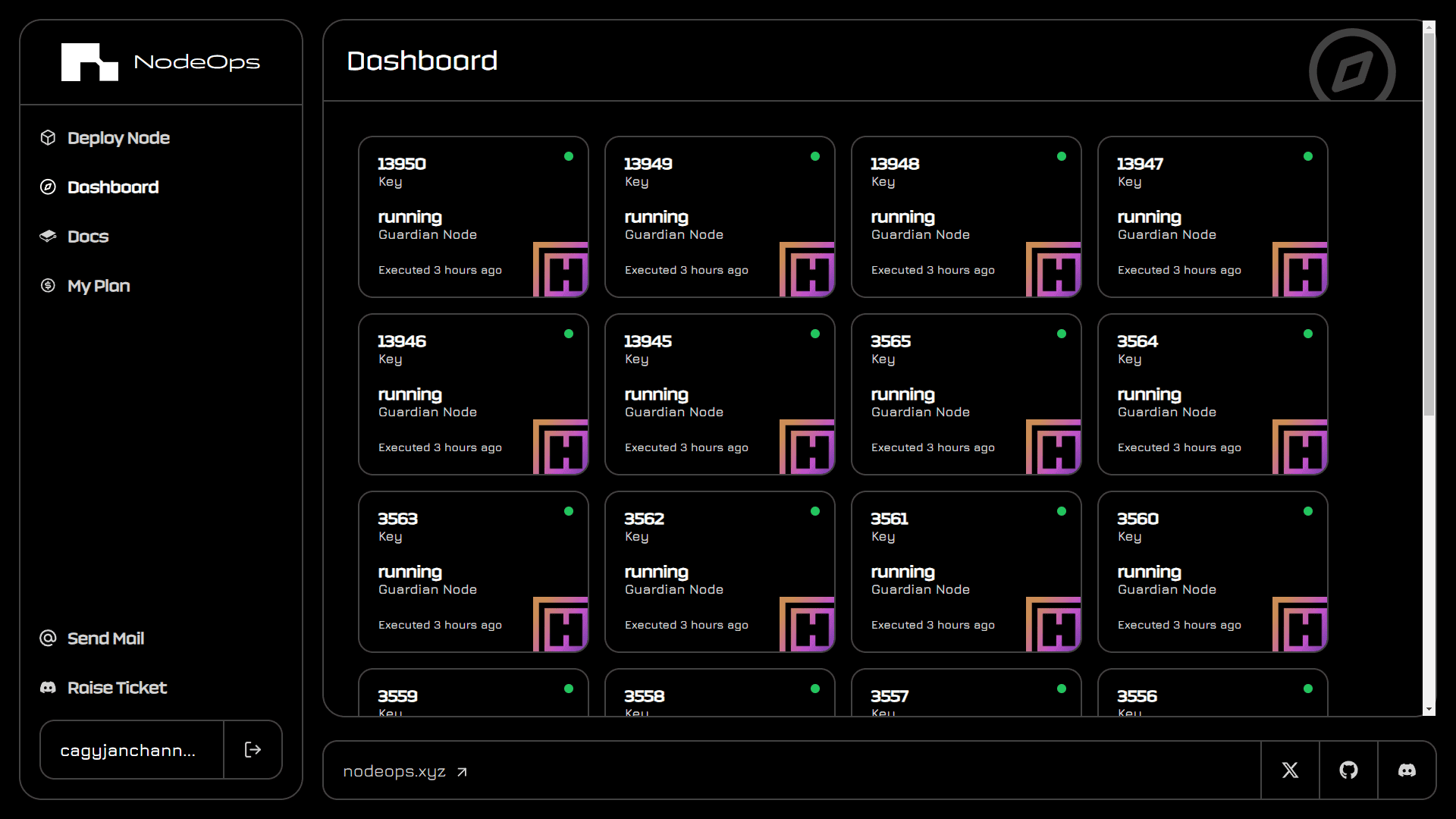Click the Guardian Node logo on card 13947

coord(1300,269)
